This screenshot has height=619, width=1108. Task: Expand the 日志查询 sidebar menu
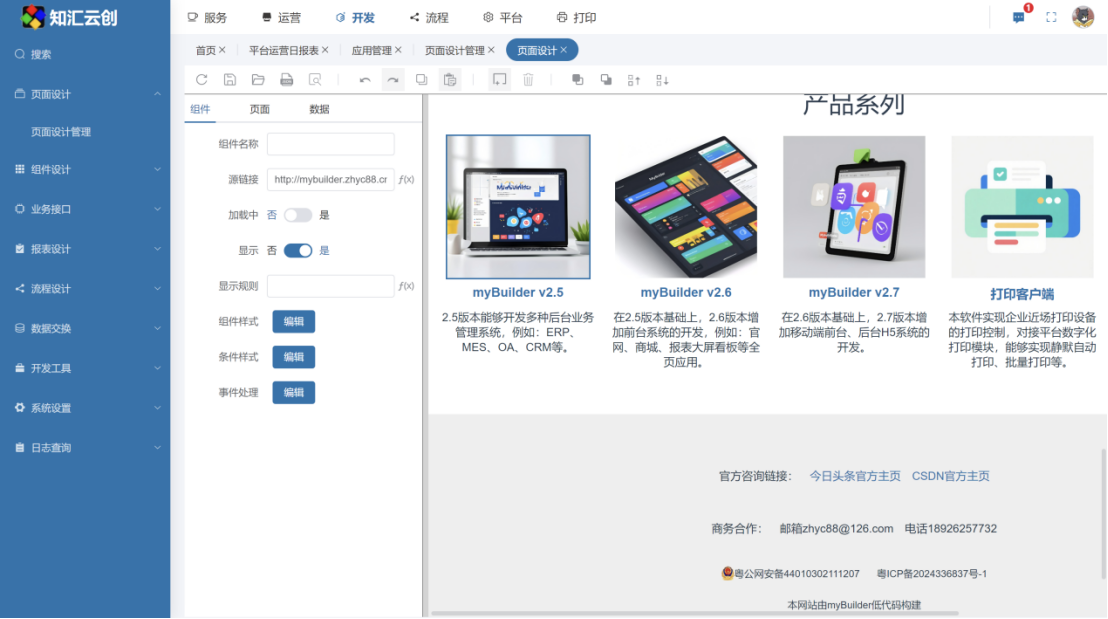click(85, 447)
